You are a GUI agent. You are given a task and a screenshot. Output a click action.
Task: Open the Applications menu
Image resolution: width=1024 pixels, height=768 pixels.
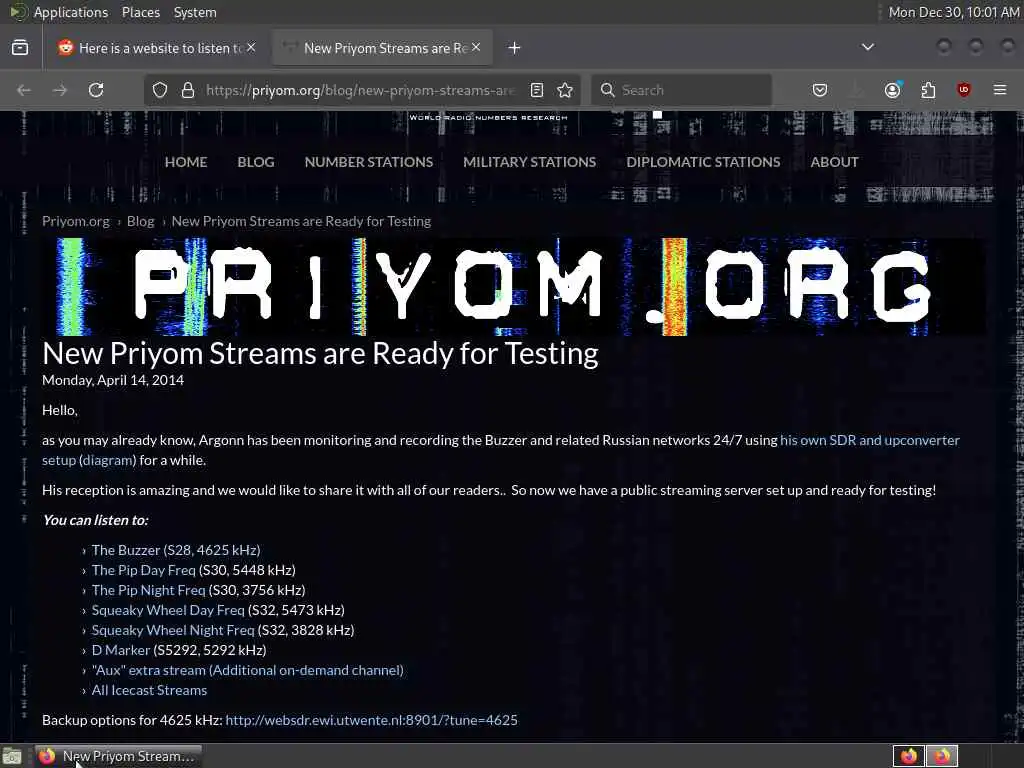pos(71,12)
